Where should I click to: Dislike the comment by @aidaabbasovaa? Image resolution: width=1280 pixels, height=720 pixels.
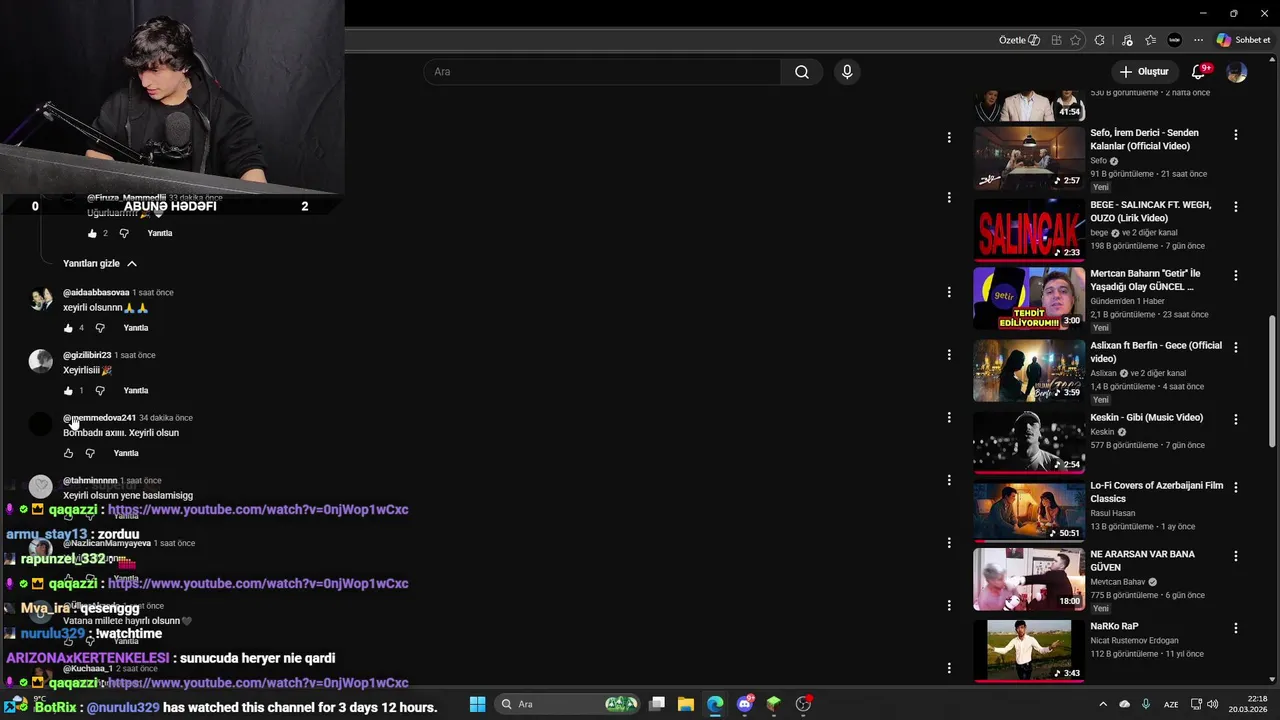[x=100, y=328]
